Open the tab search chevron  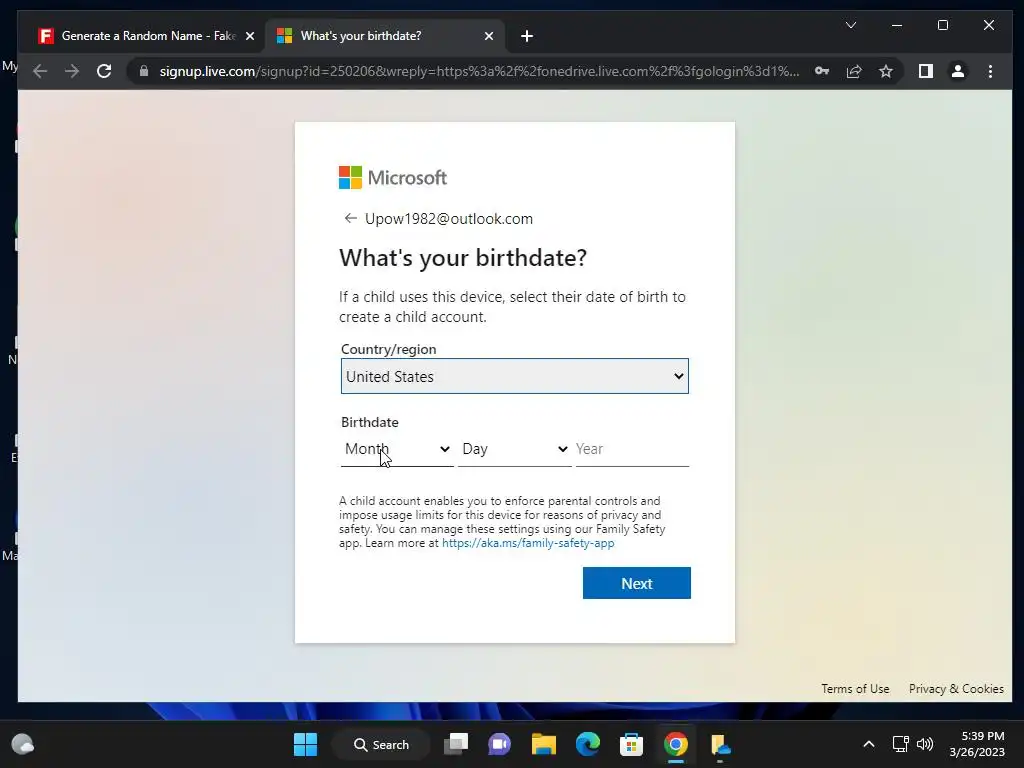[850, 25]
